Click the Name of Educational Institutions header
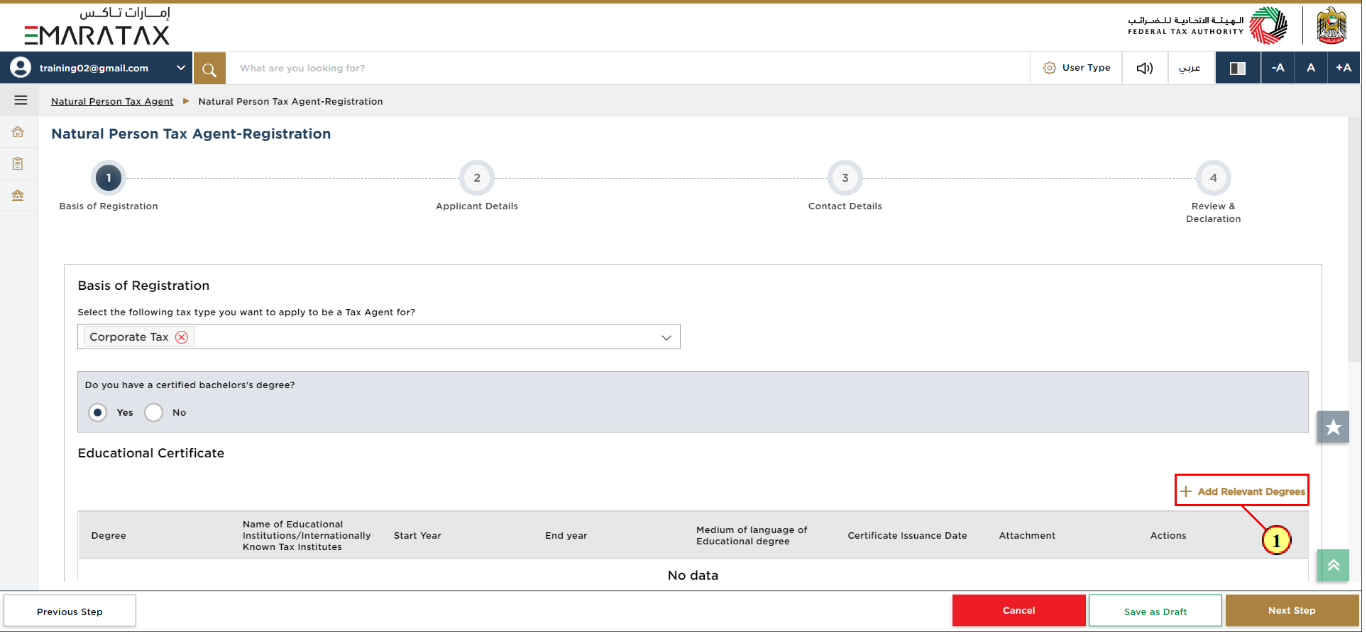The height and width of the screenshot is (637, 1366). coord(307,536)
